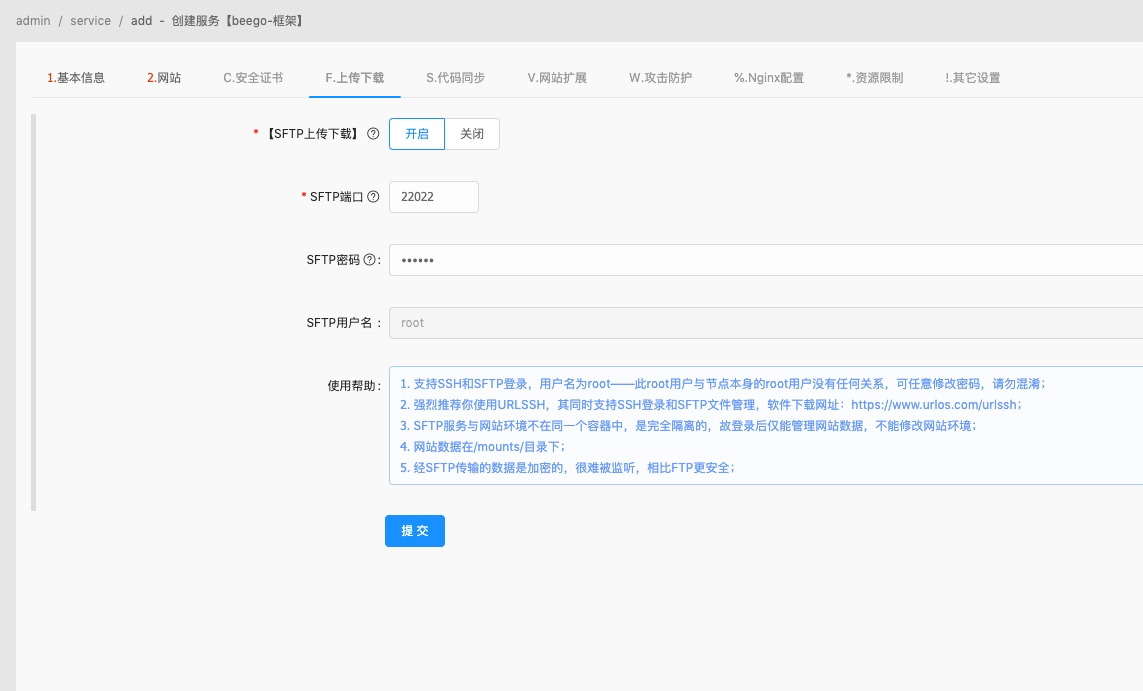Enable SFTP with the 开启 option
This screenshot has height=691, width=1143.
point(417,134)
